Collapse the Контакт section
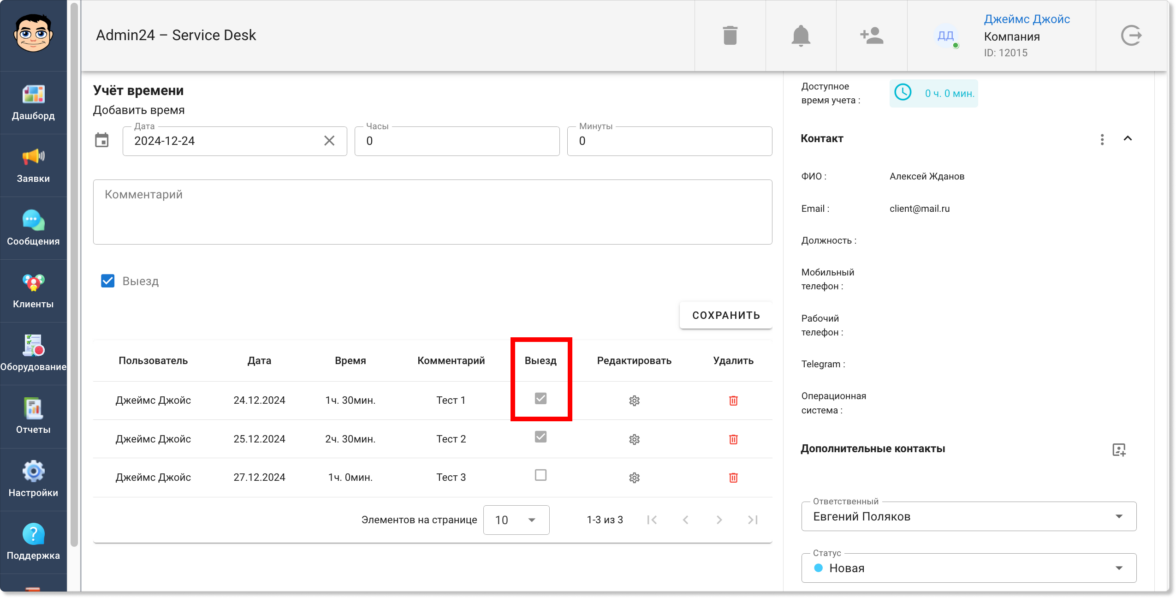 tap(1128, 139)
